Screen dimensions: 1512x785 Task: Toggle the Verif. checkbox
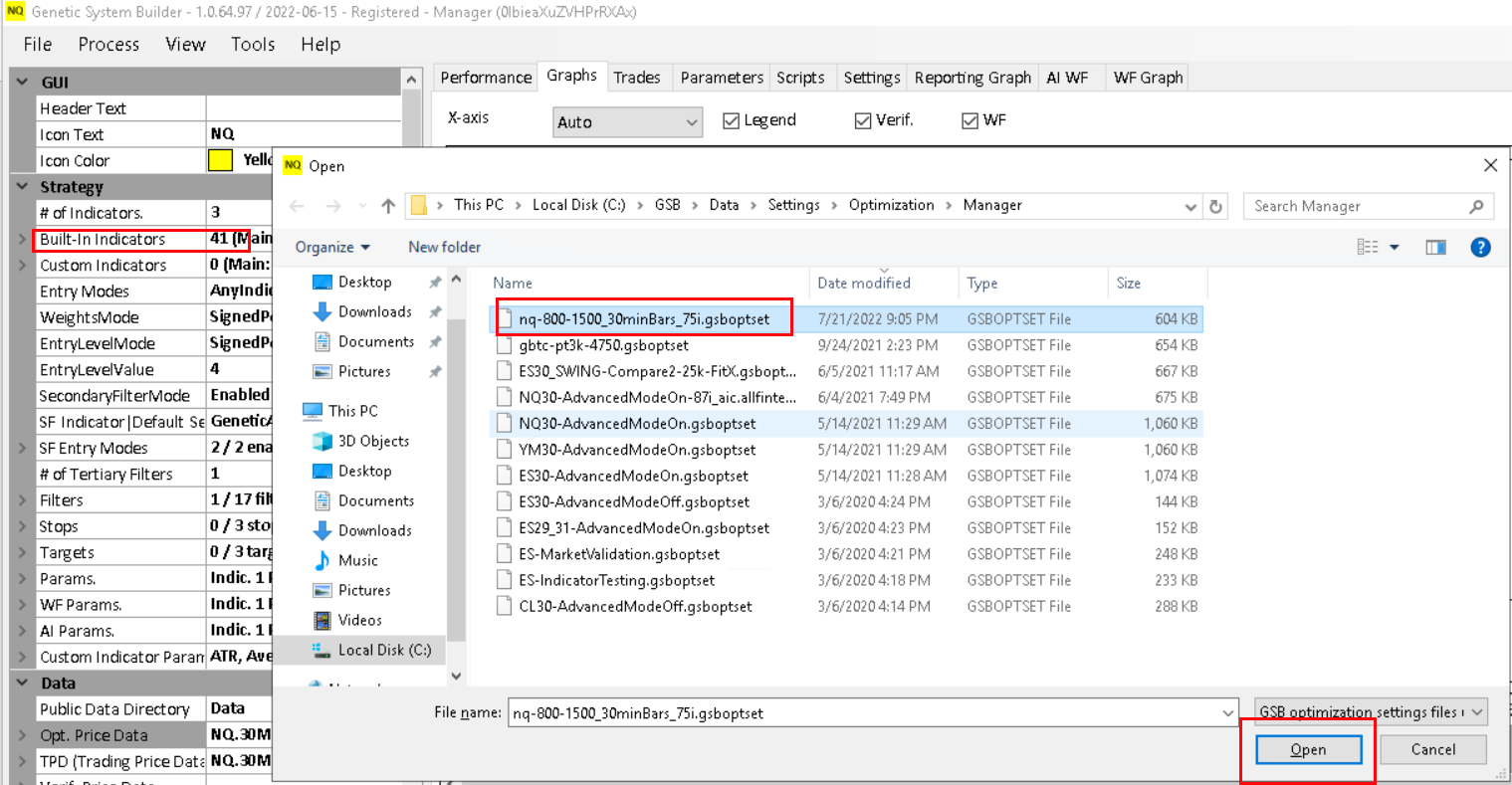(x=863, y=120)
